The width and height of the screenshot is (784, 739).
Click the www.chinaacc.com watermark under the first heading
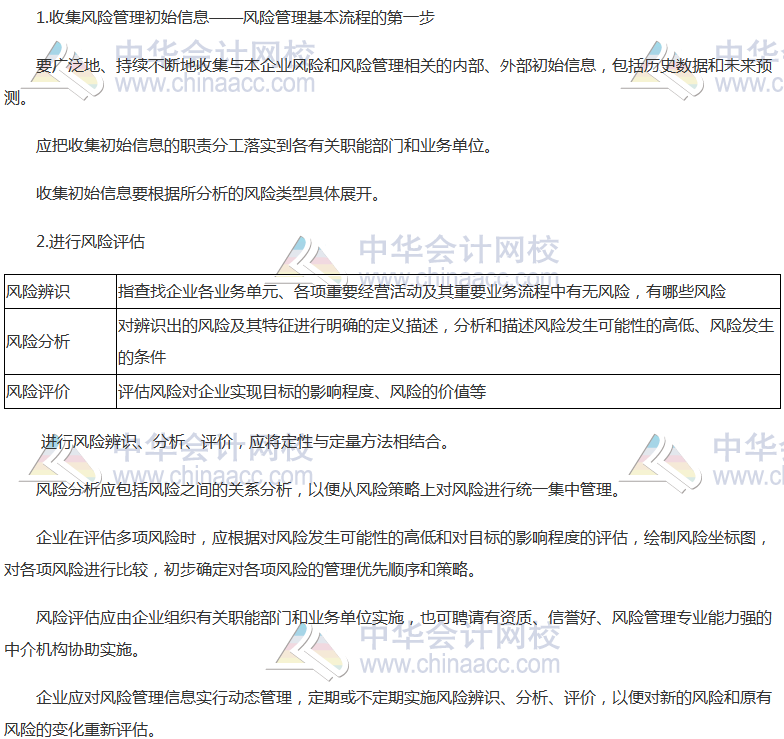click(x=215, y=84)
